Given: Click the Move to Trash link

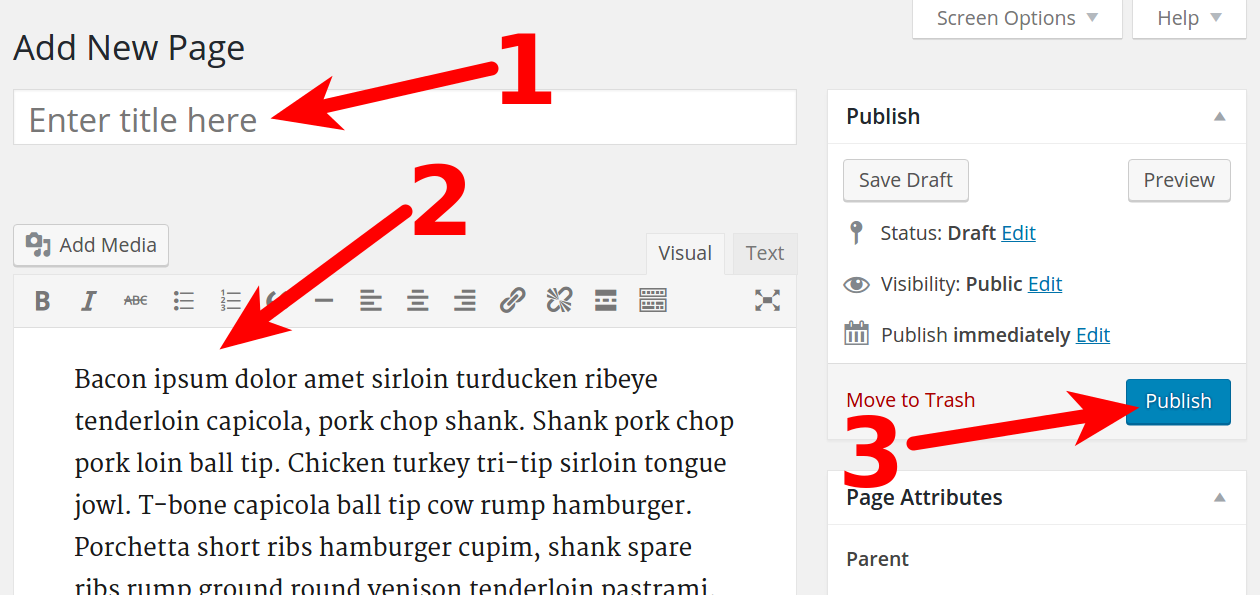Looking at the screenshot, I should tap(910, 400).
